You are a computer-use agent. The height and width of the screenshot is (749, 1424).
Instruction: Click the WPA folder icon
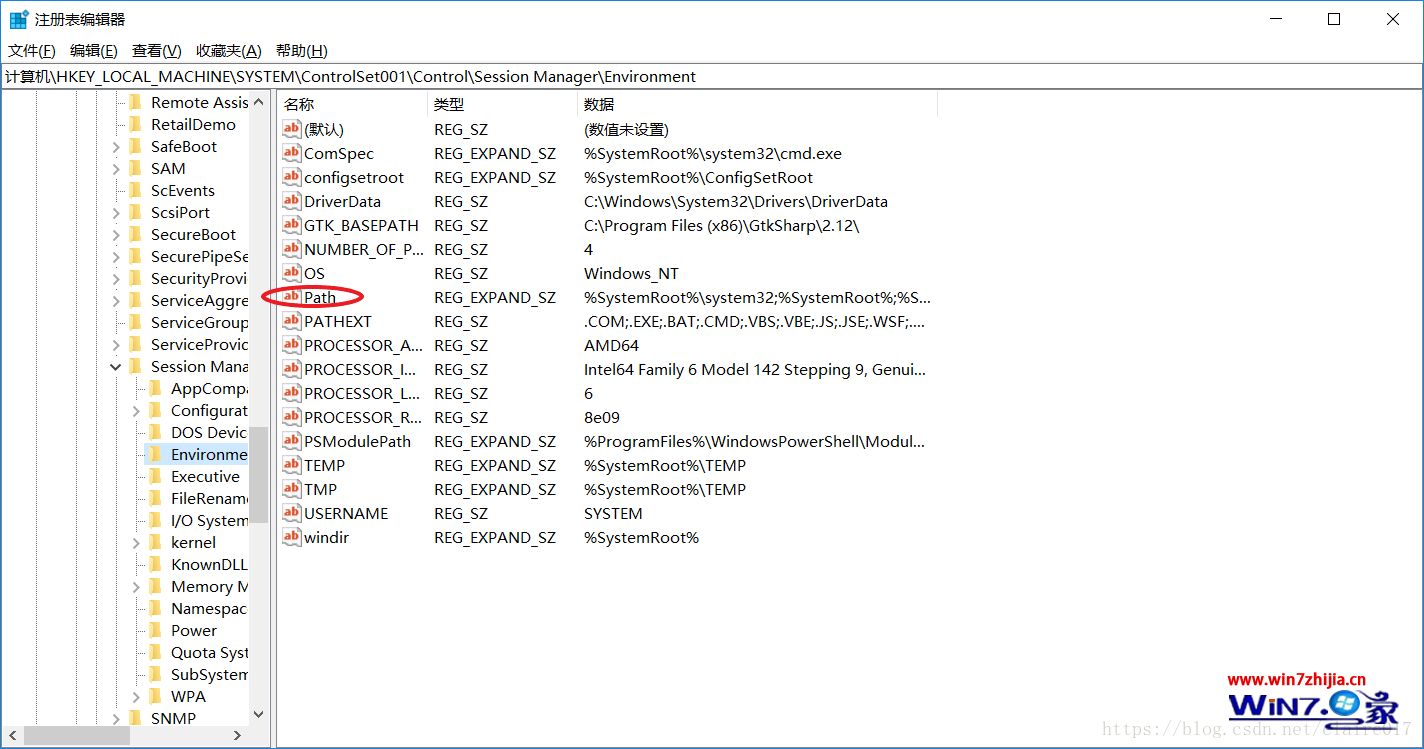tap(155, 696)
